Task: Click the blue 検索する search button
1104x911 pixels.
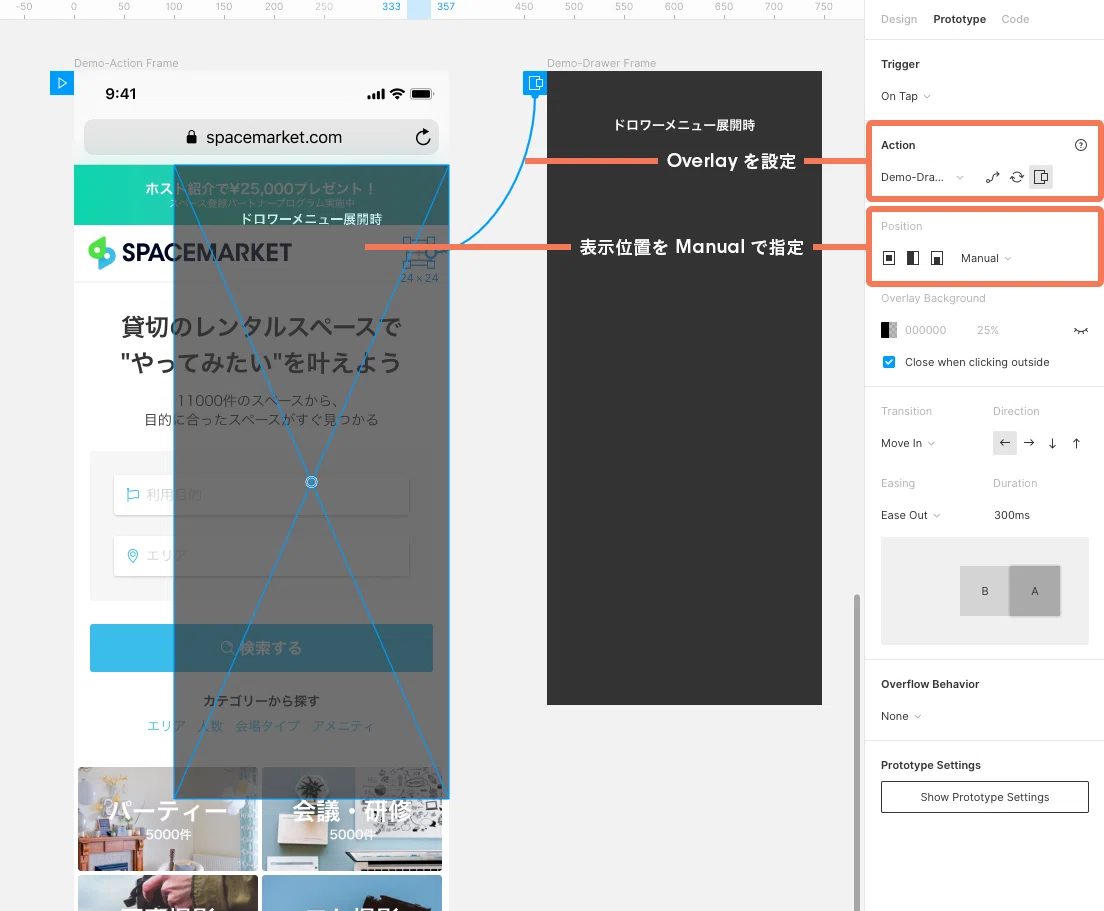Action: tap(261, 648)
